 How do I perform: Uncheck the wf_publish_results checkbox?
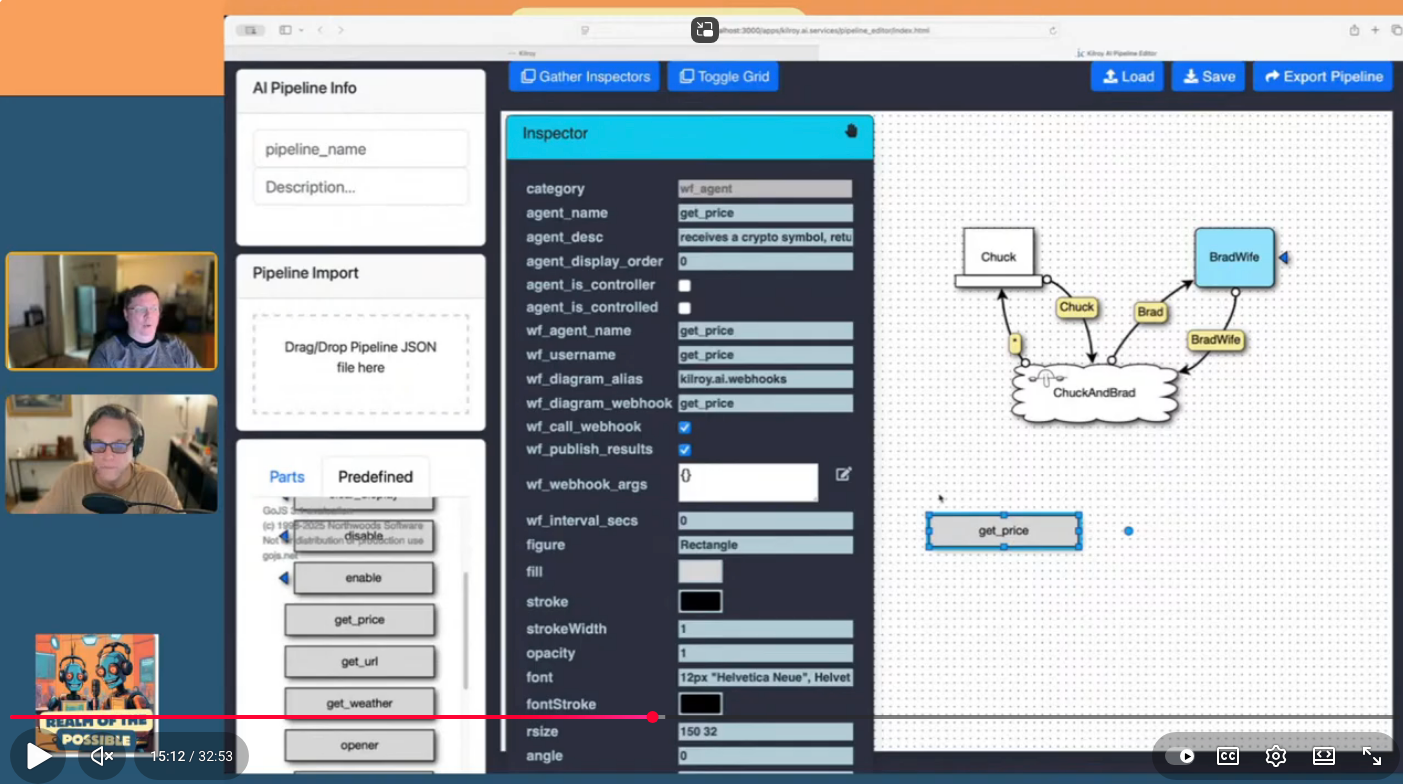pos(685,450)
